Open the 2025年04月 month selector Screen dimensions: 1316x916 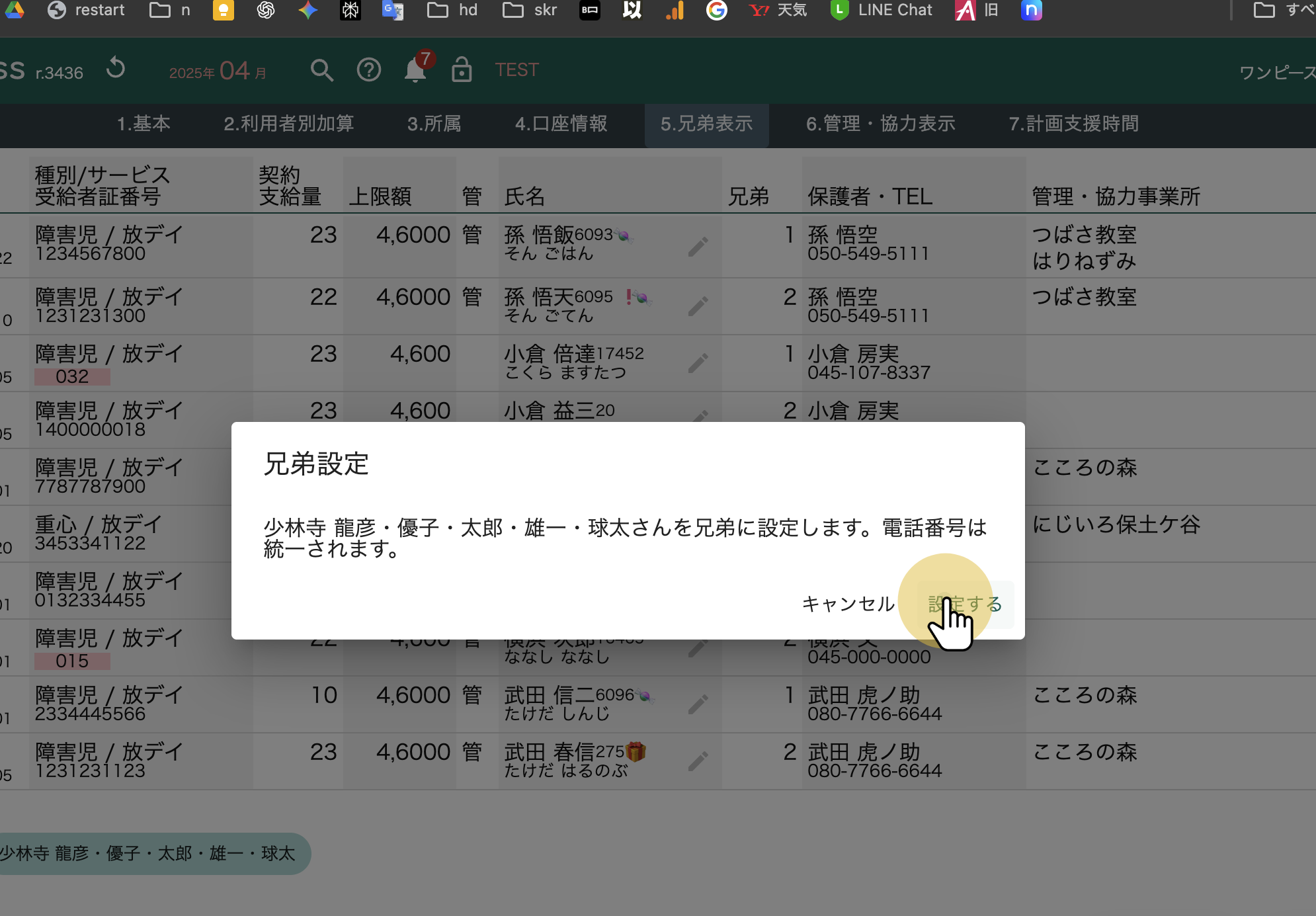pos(218,71)
